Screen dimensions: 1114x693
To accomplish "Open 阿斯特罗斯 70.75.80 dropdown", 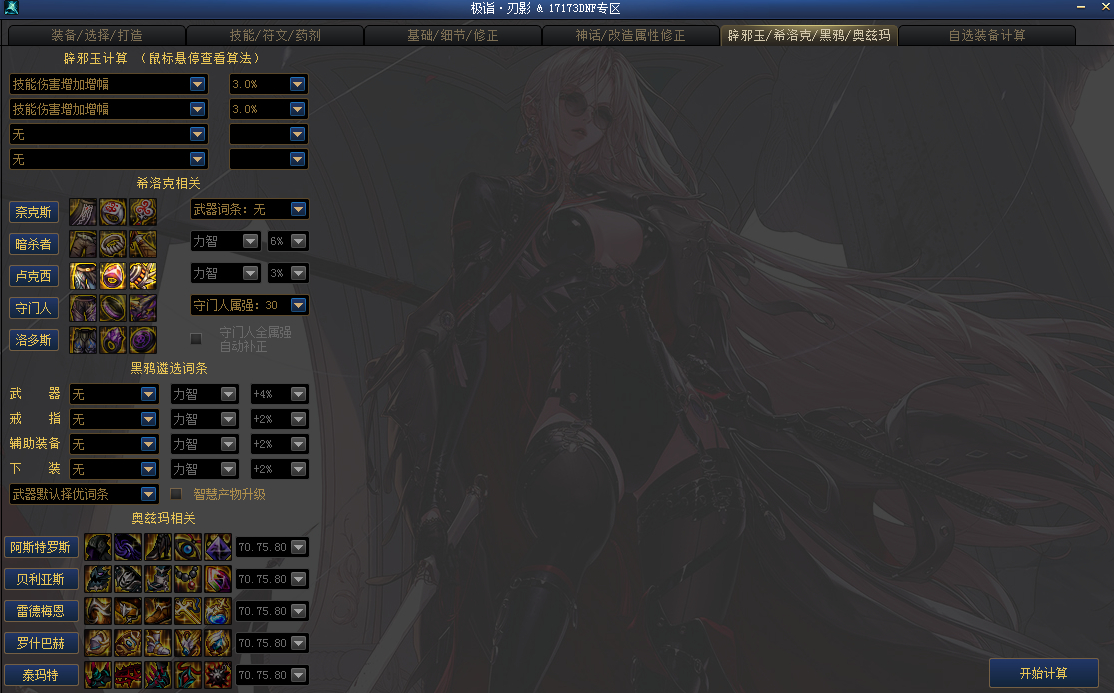I will [272, 547].
